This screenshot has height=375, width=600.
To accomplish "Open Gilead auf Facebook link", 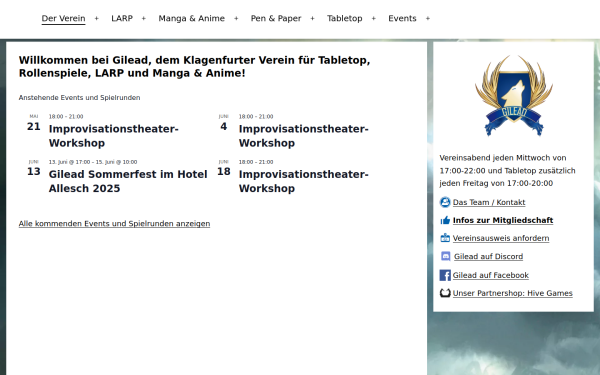I will [491, 275].
